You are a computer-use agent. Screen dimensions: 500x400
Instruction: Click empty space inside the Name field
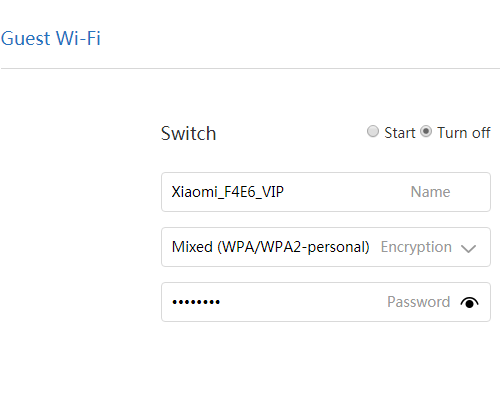(x=347, y=192)
